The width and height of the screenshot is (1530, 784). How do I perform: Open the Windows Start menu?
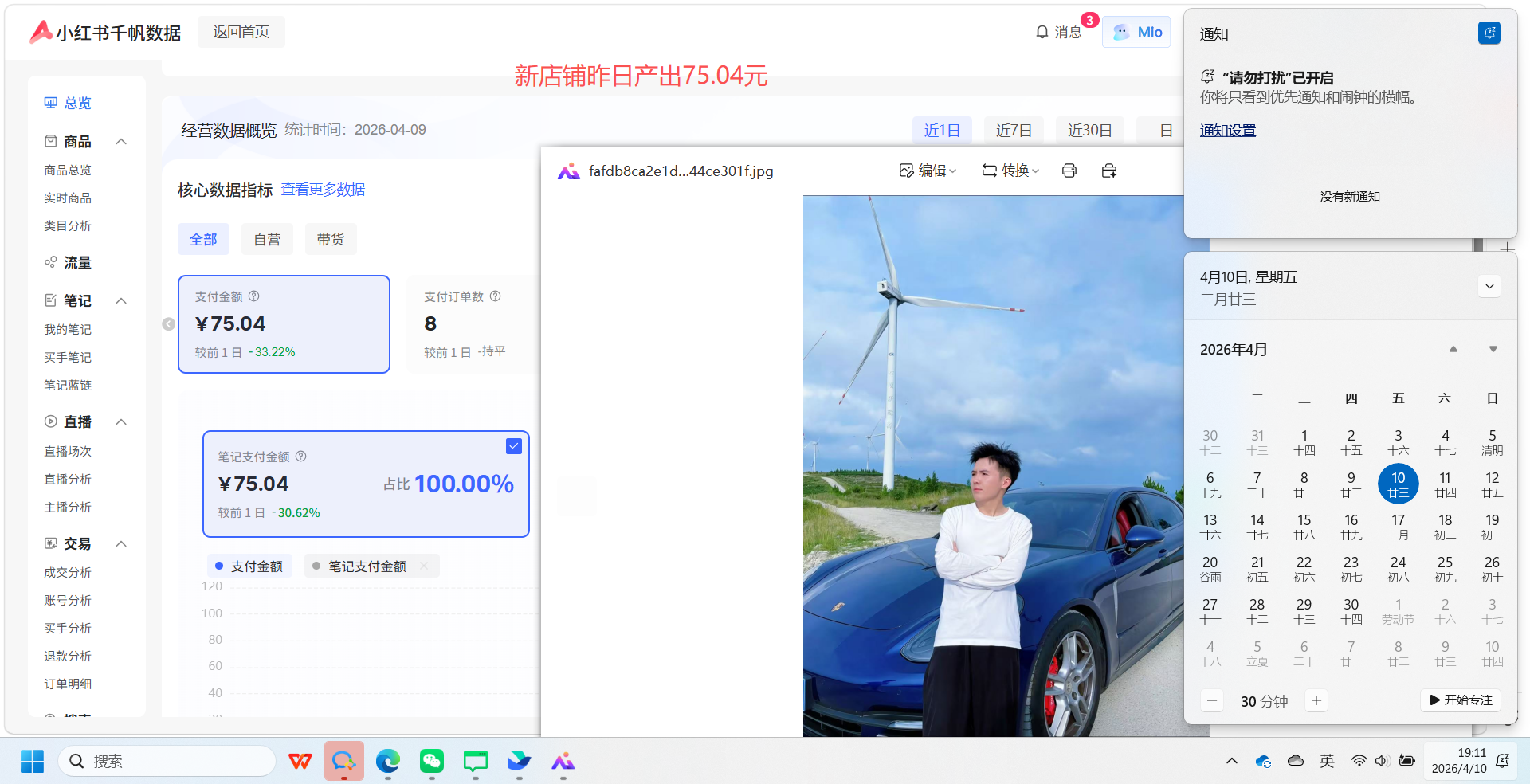pyautogui.click(x=32, y=762)
